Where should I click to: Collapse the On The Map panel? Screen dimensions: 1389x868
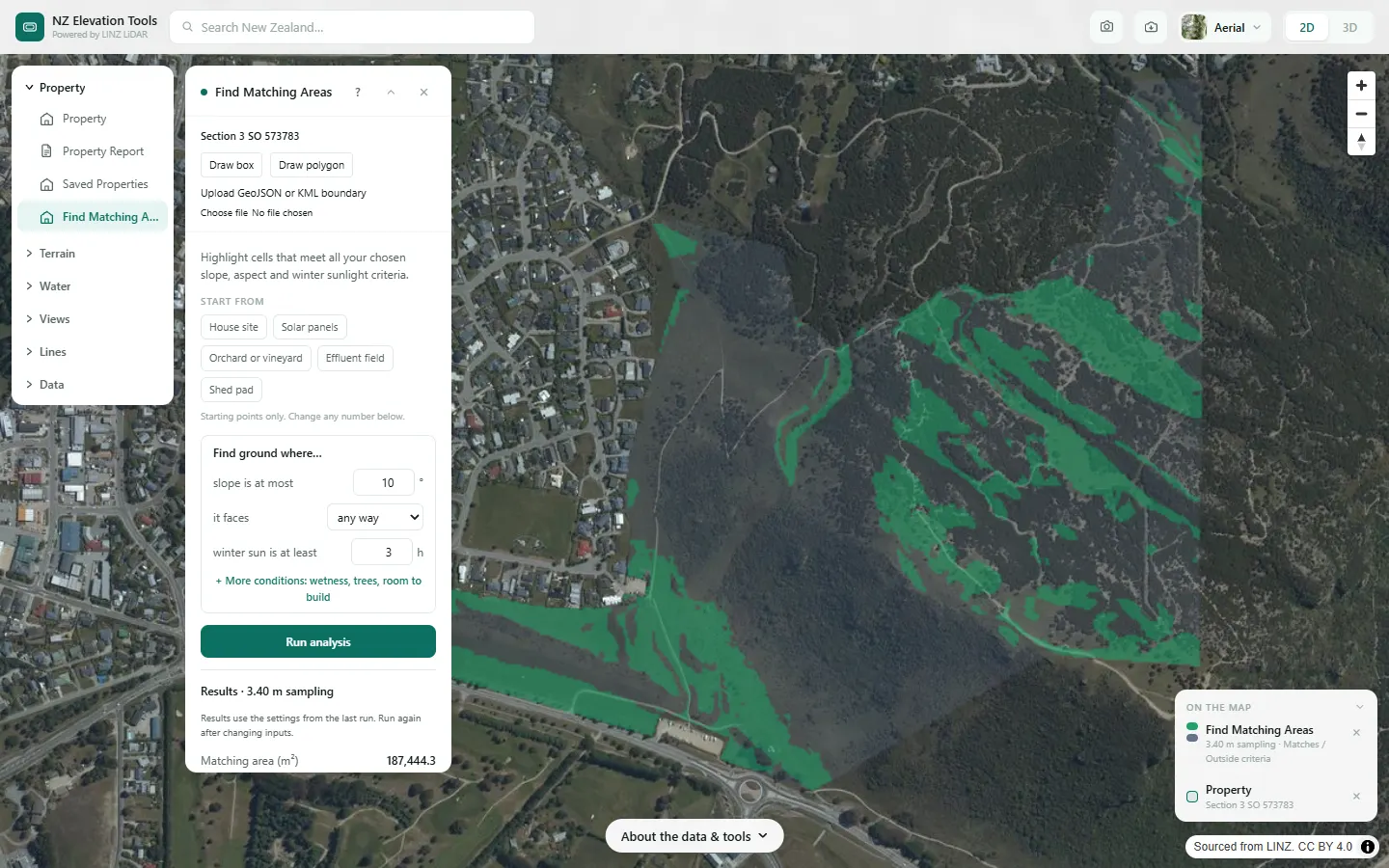(1360, 707)
